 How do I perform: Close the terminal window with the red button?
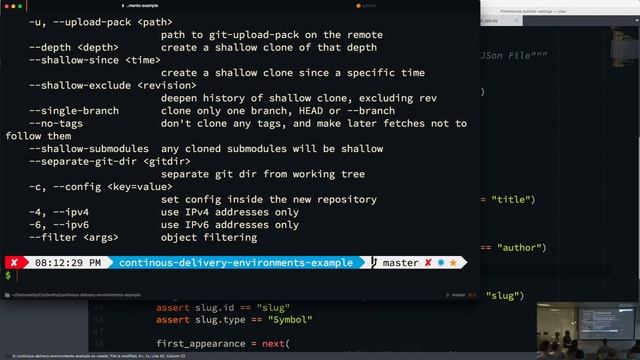click(7, 6)
